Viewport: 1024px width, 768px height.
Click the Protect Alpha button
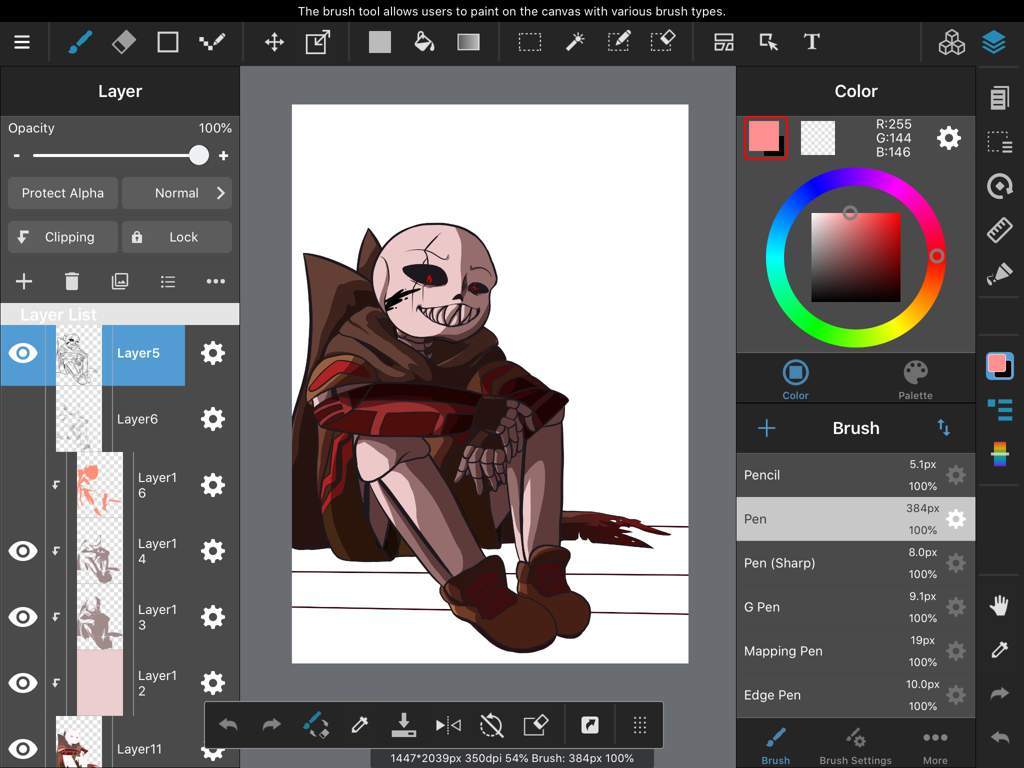63,193
